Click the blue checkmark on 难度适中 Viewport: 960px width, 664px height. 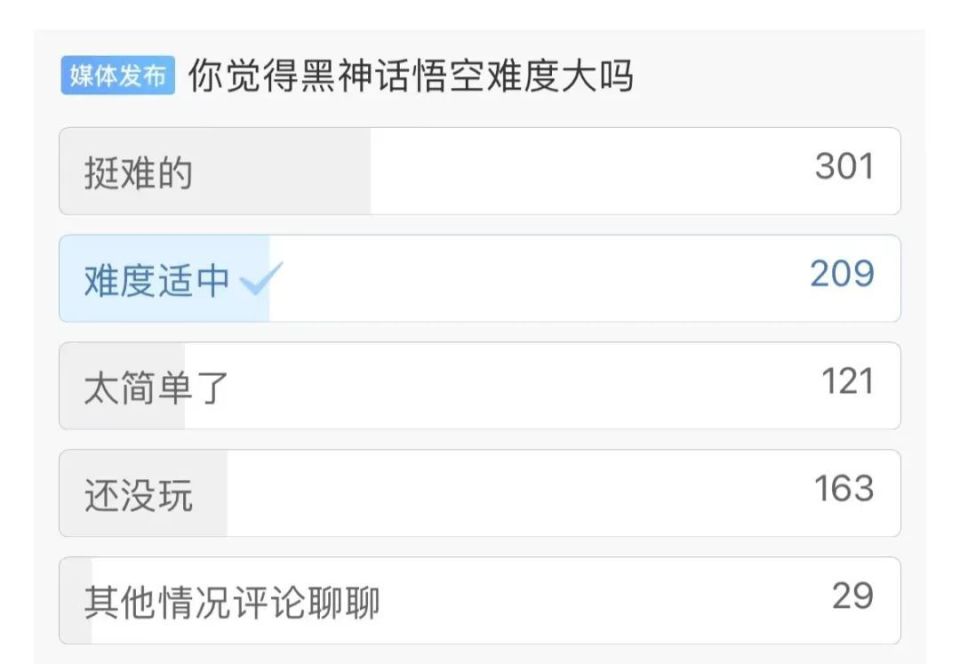pos(259,279)
